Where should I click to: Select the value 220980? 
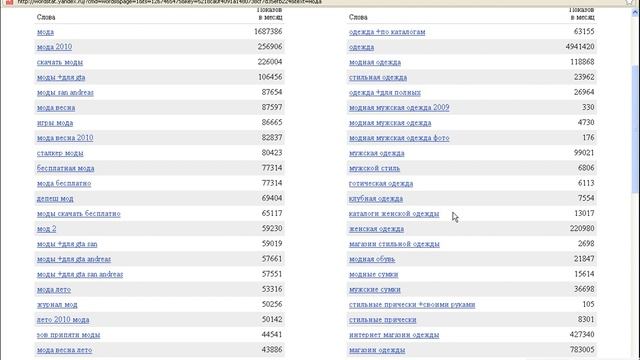(x=582, y=228)
